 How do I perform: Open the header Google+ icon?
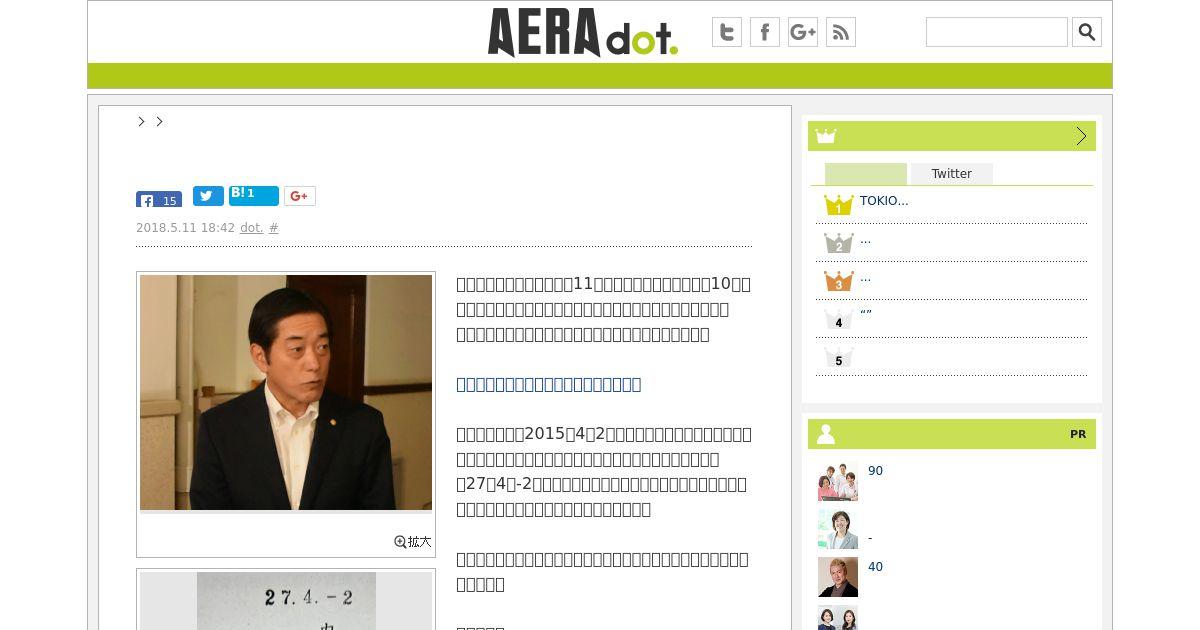coord(803,32)
